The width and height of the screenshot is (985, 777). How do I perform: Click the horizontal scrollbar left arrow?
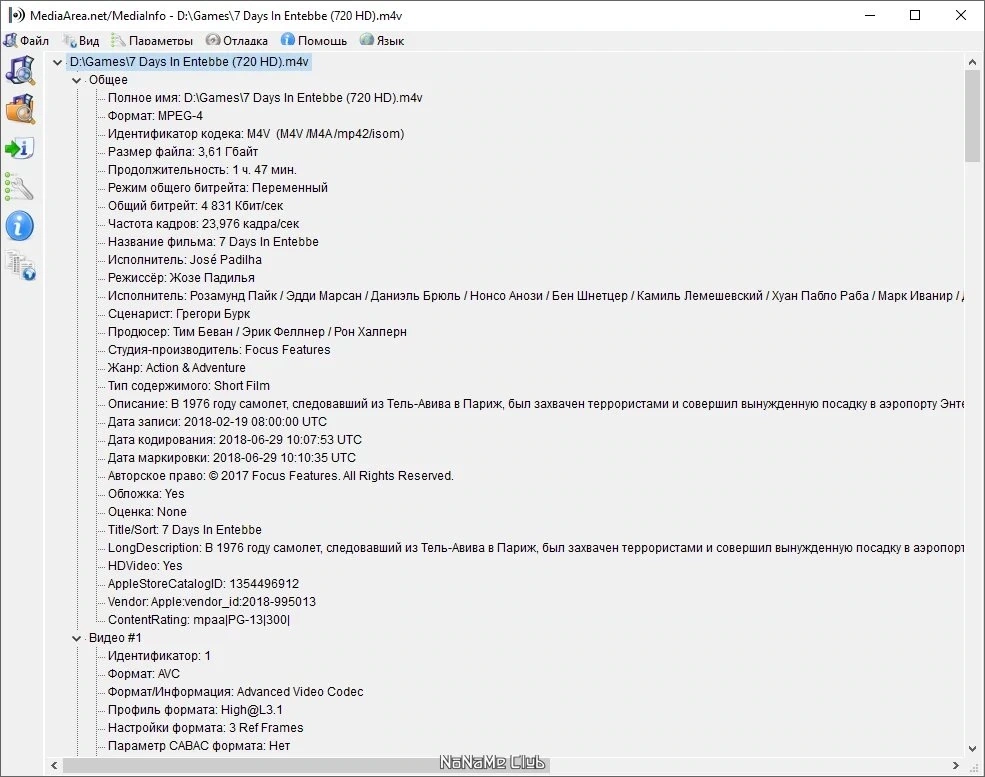tap(54, 766)
